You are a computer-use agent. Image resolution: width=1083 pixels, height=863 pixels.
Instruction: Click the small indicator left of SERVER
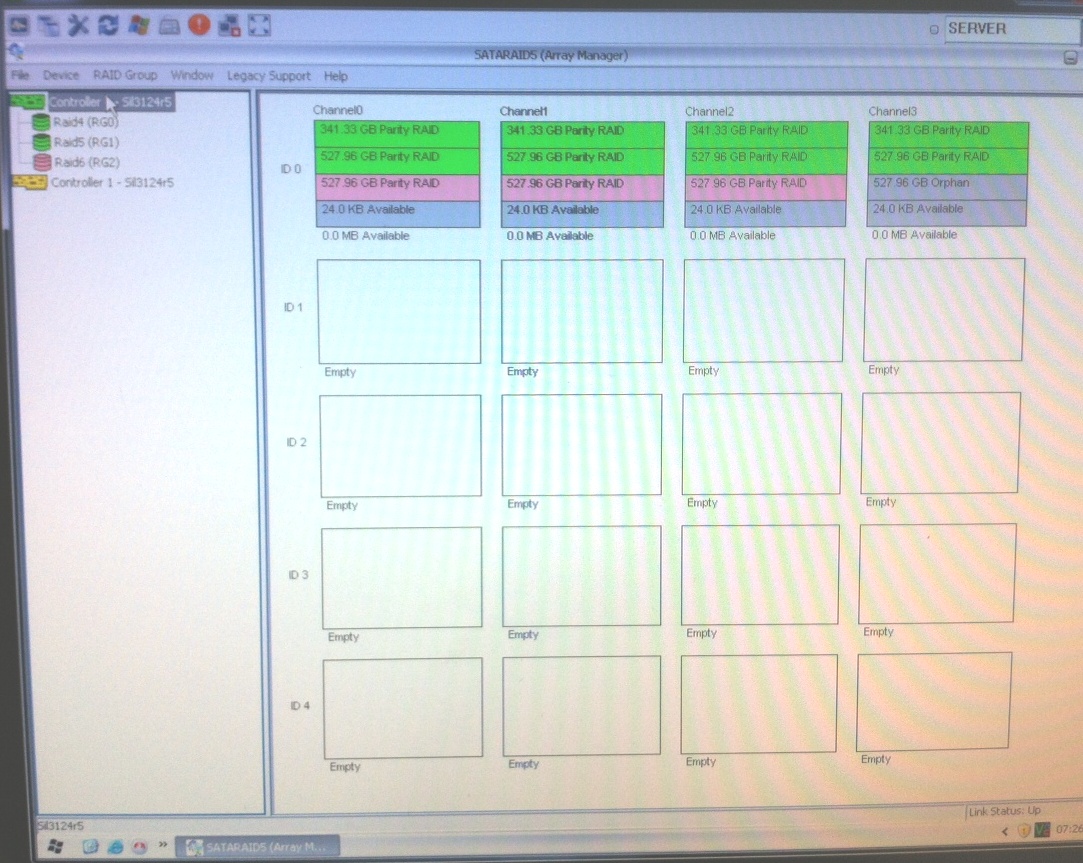click(934, 29)
